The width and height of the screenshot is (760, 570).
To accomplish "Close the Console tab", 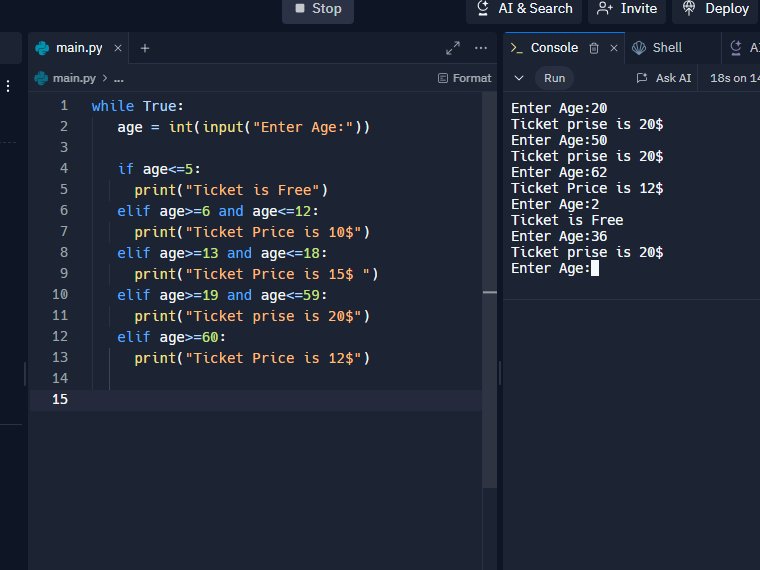I will coord(614,48).
